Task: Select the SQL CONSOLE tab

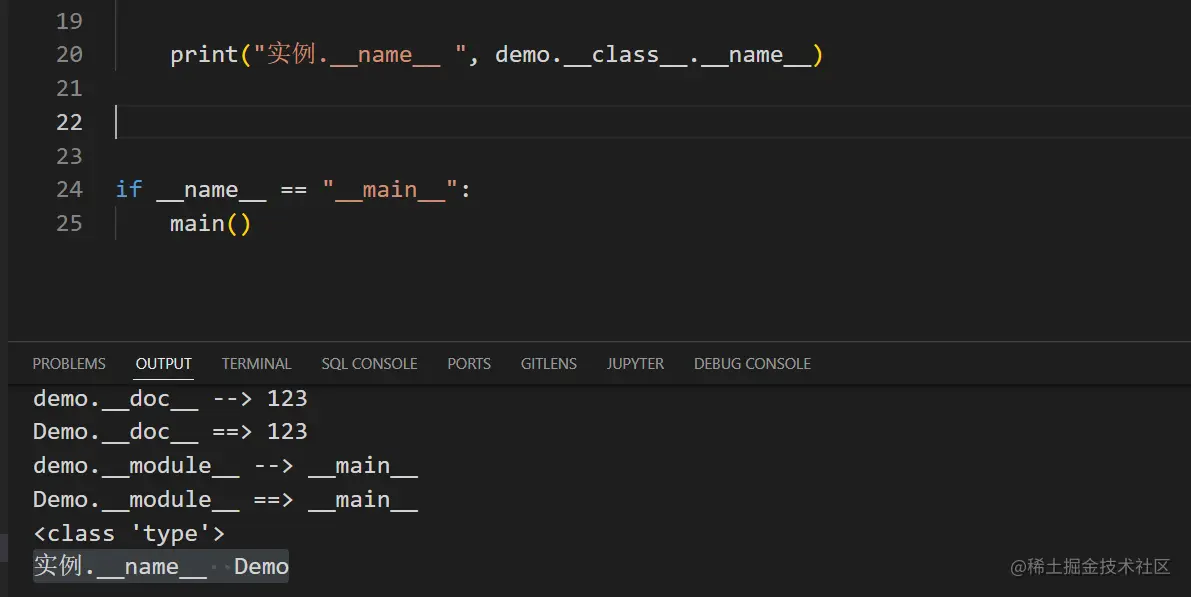Action: (x=369, y=364)
